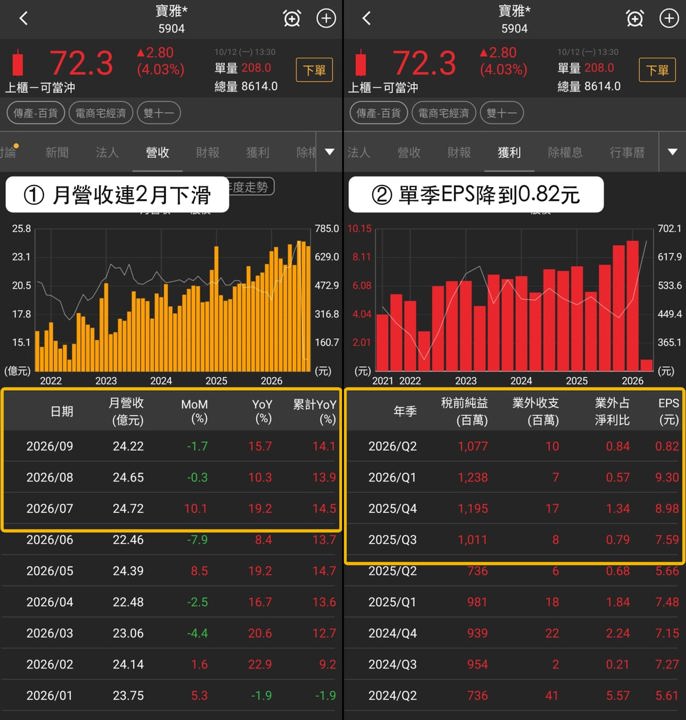Select 傳產-百貨 tag in left panel
Image resolution: width=686 pixels, height=720 pixels.
pos(35,113)
